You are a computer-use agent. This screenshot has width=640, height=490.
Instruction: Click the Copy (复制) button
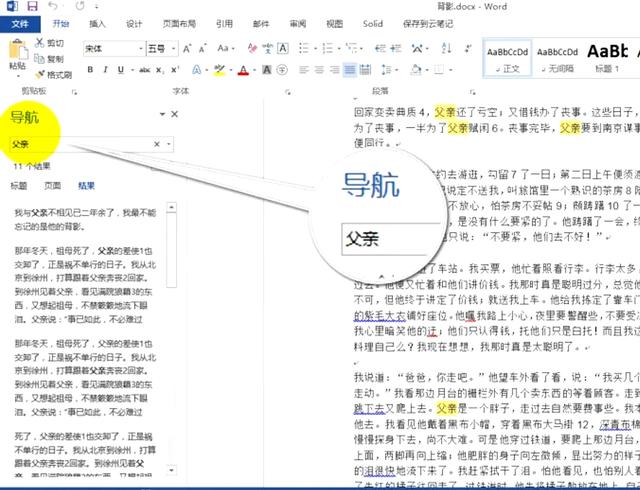49,59
